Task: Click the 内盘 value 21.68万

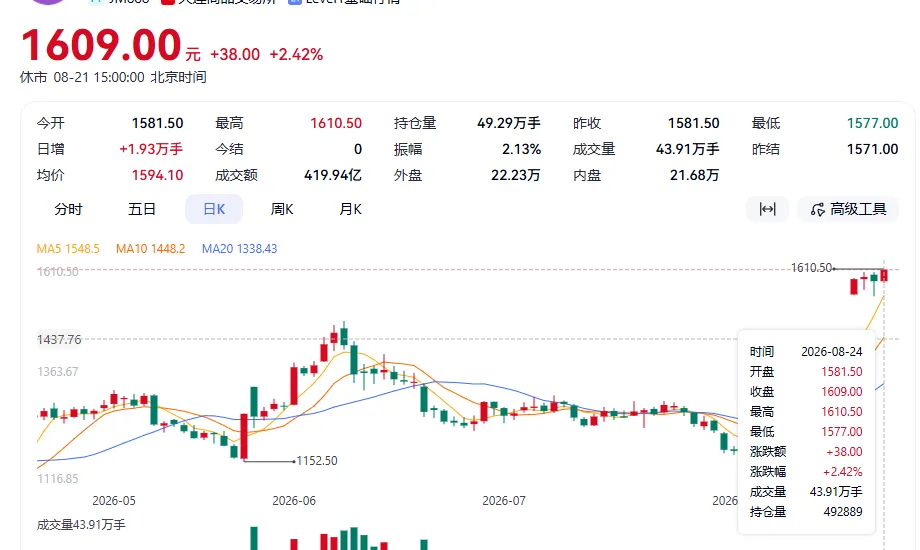Action: pyautogui.click(x=695, y=175)
